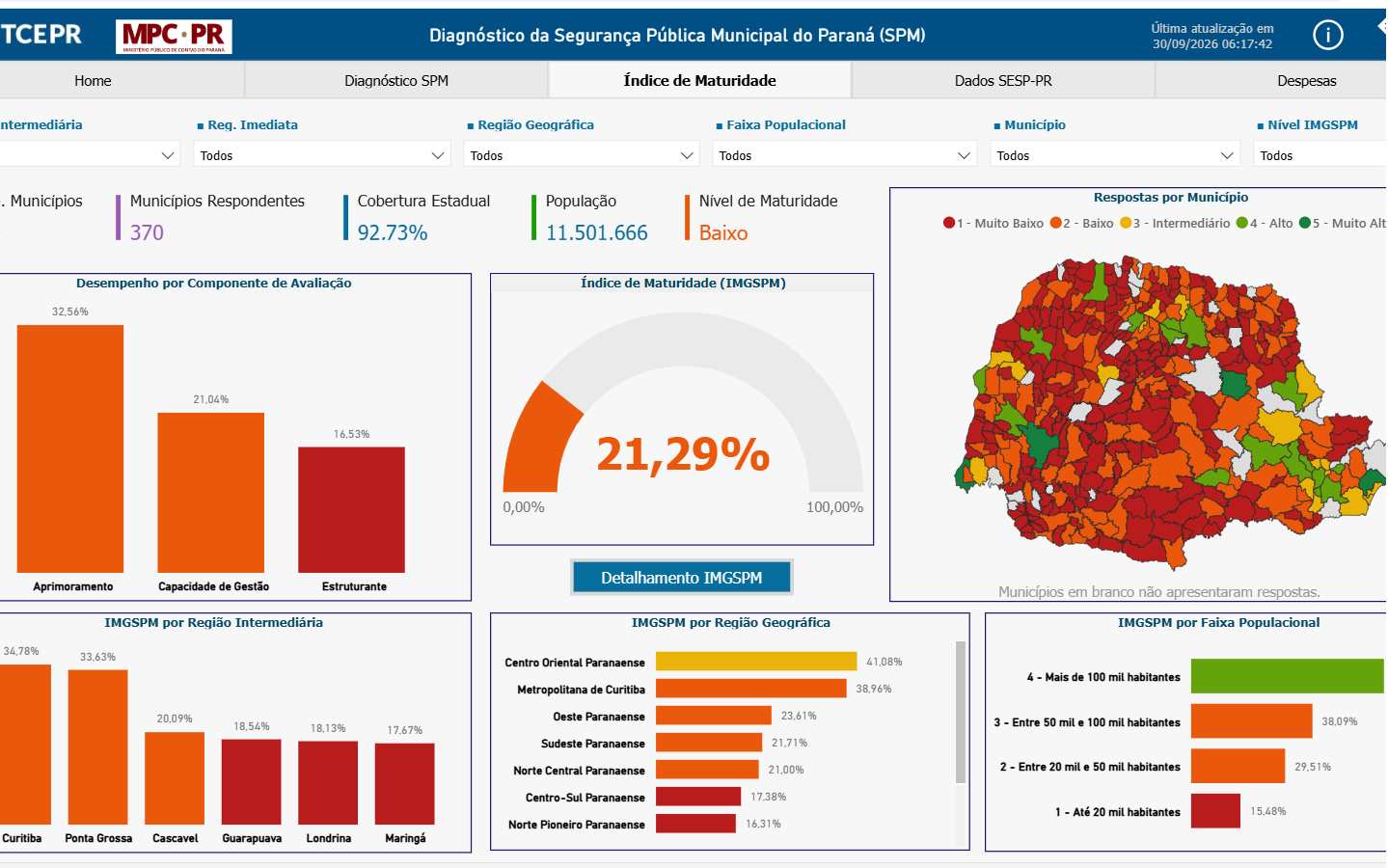Click the Cobertura Estadual value 92.73%

click(393, 232)
